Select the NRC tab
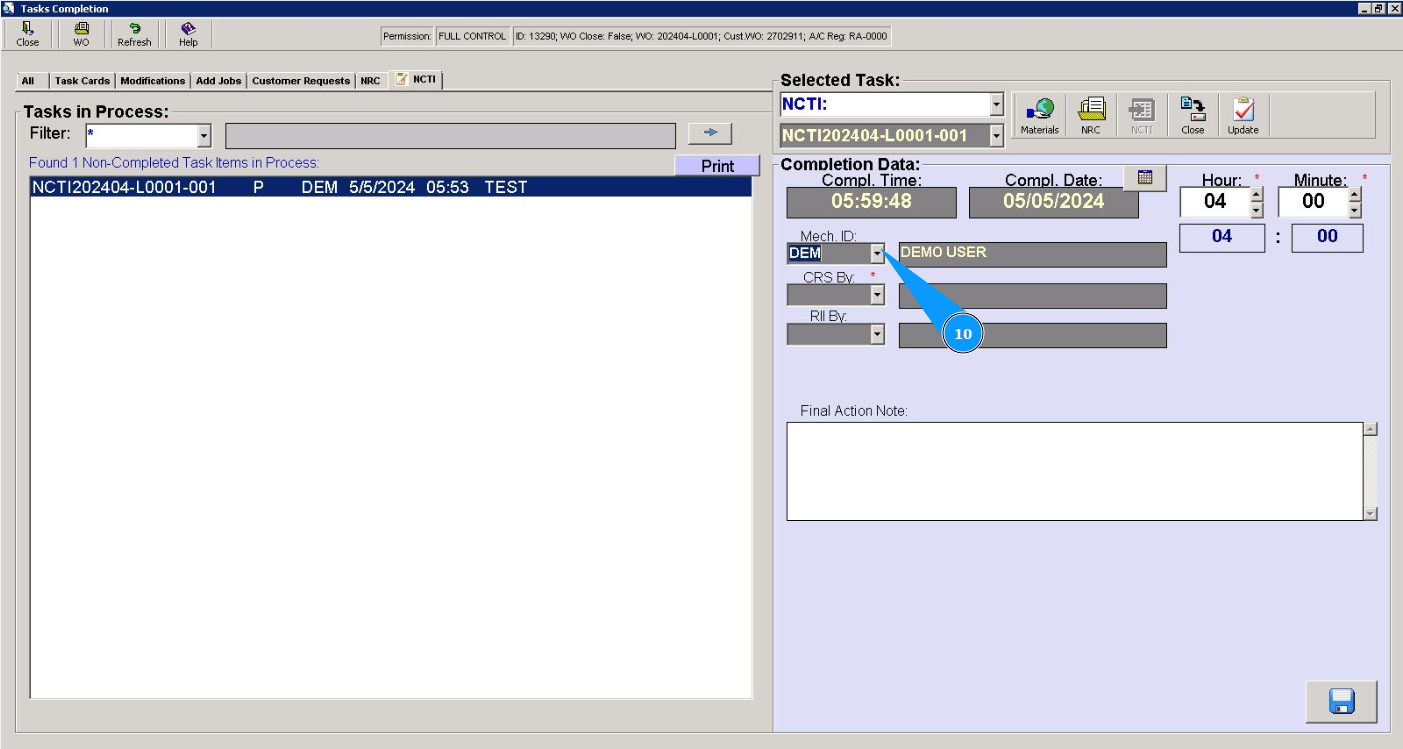This screenshot has height=749, width=1403. pyautogui.click(x=370, y=81)
